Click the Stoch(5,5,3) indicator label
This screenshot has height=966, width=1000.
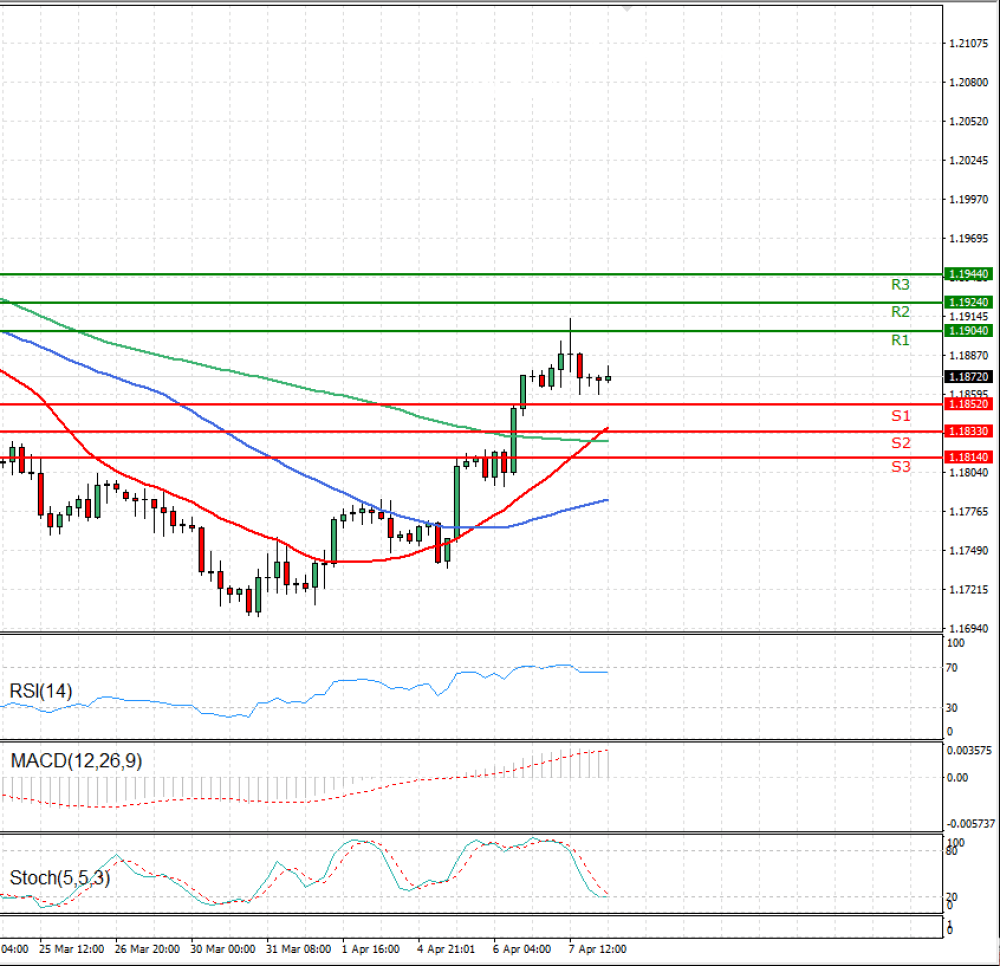(60, 878)
